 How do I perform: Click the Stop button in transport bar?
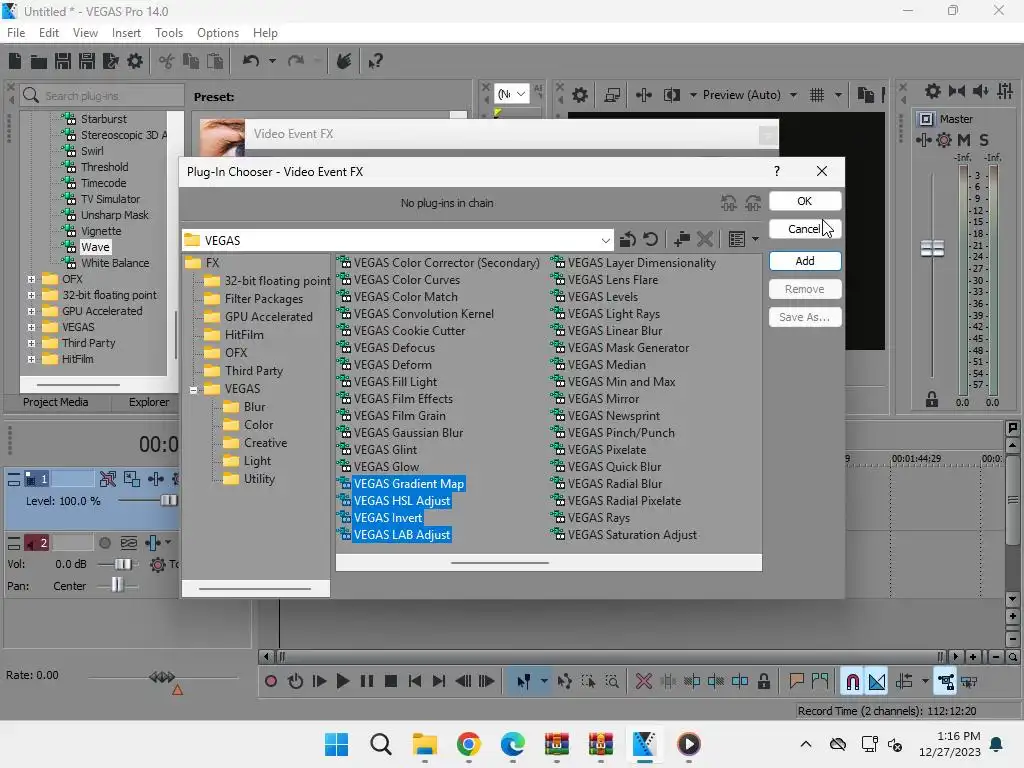point(391,682)
